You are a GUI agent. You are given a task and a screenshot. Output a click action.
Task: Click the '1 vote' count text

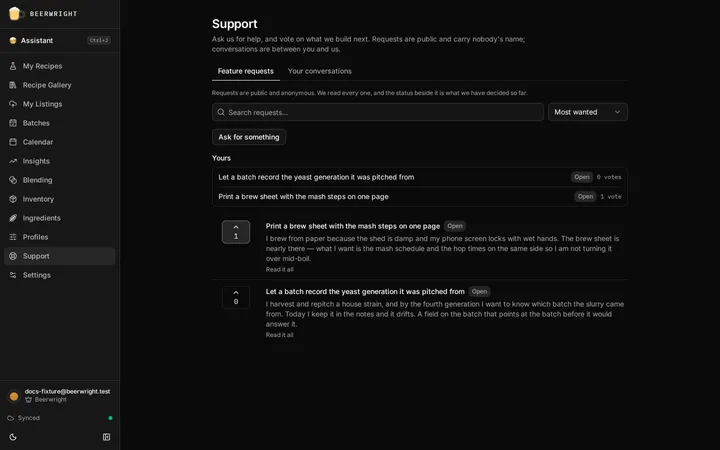click(611, 197)
